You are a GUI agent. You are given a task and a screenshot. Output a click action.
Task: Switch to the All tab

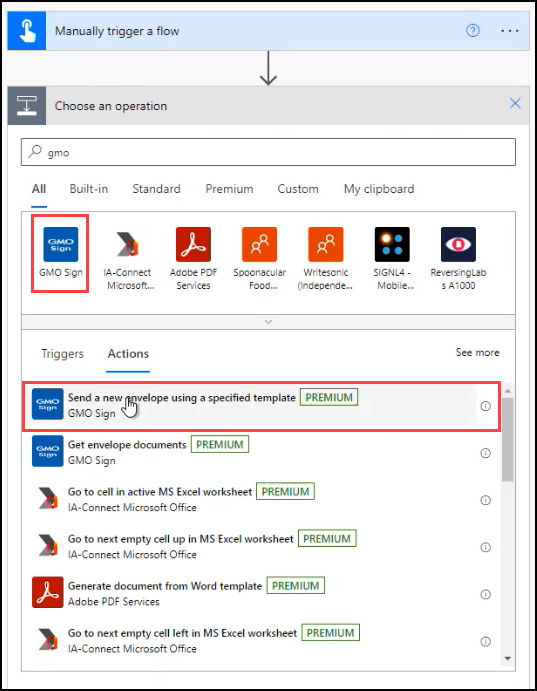coord(39,189)
